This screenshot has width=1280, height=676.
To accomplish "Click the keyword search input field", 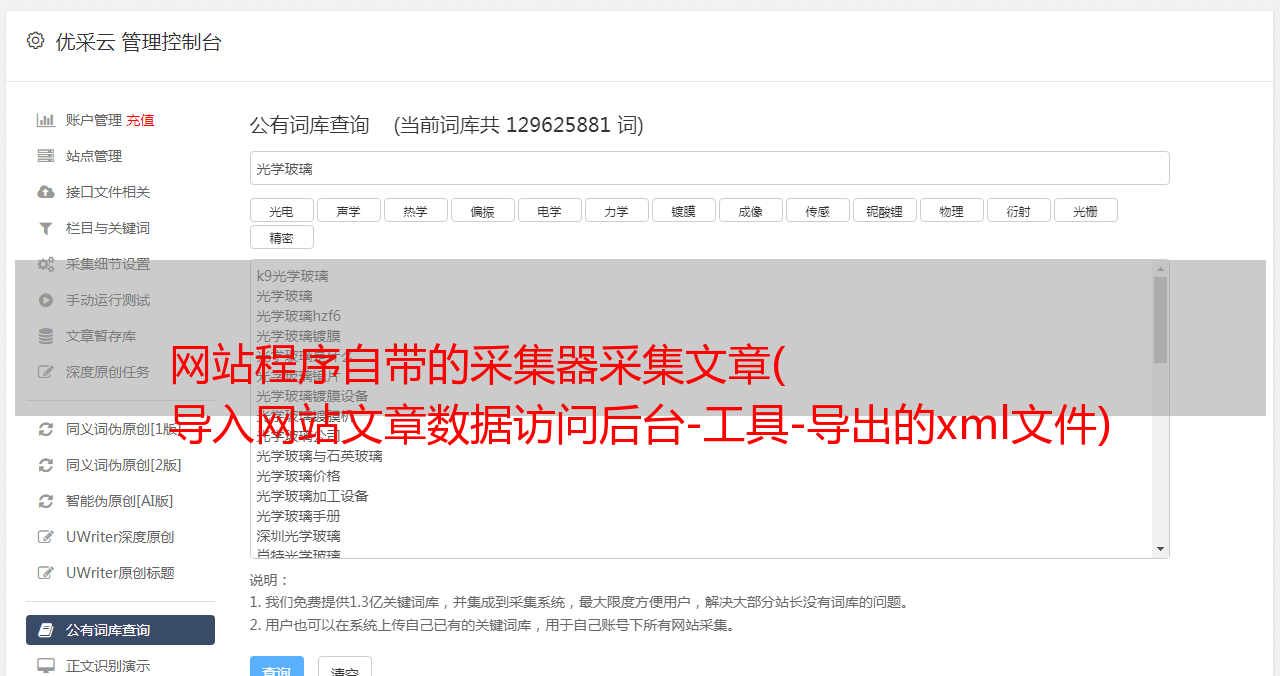I will pos(709,168).
